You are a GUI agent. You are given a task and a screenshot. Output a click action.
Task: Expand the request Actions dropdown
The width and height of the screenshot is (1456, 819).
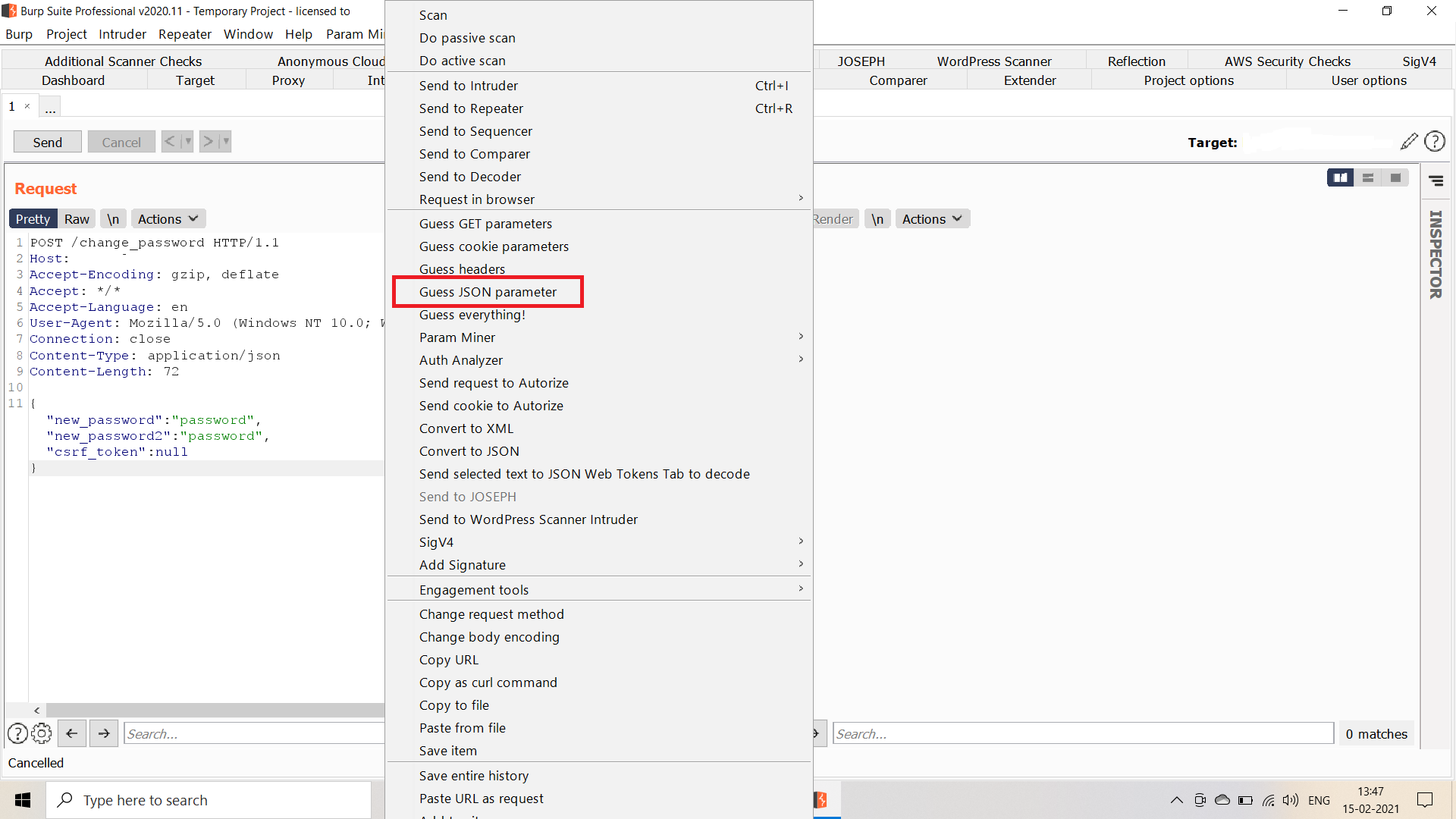(x=168, y=219)
